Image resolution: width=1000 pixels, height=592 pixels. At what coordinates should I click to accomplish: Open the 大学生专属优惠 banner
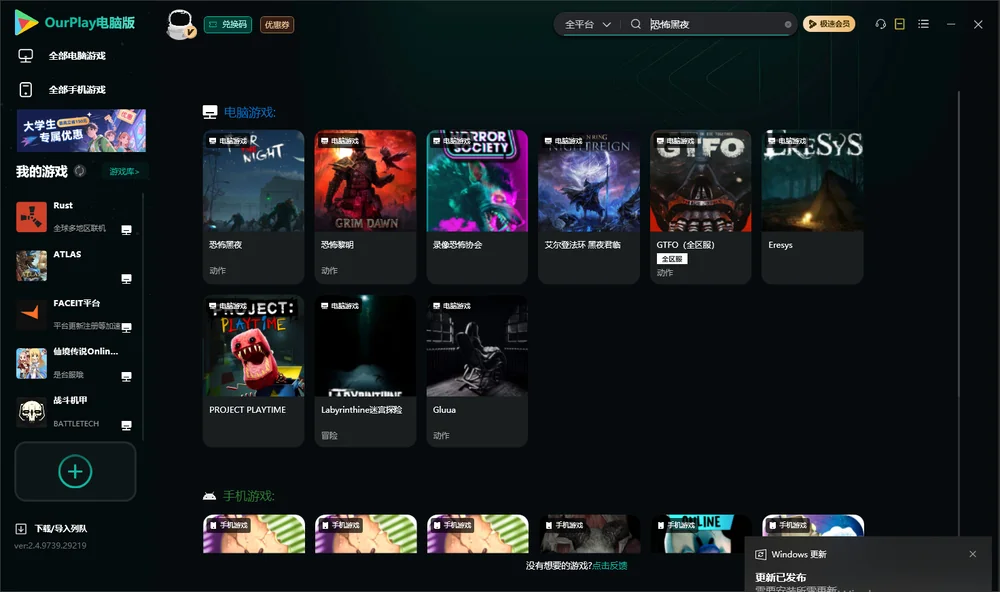[x=81, y=131]
